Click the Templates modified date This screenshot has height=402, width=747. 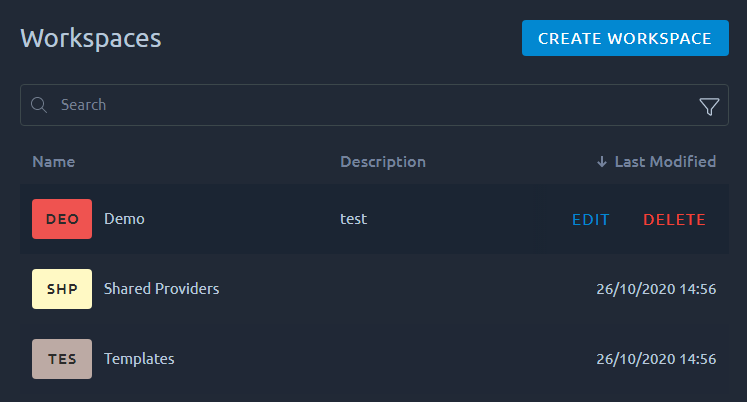656,359
